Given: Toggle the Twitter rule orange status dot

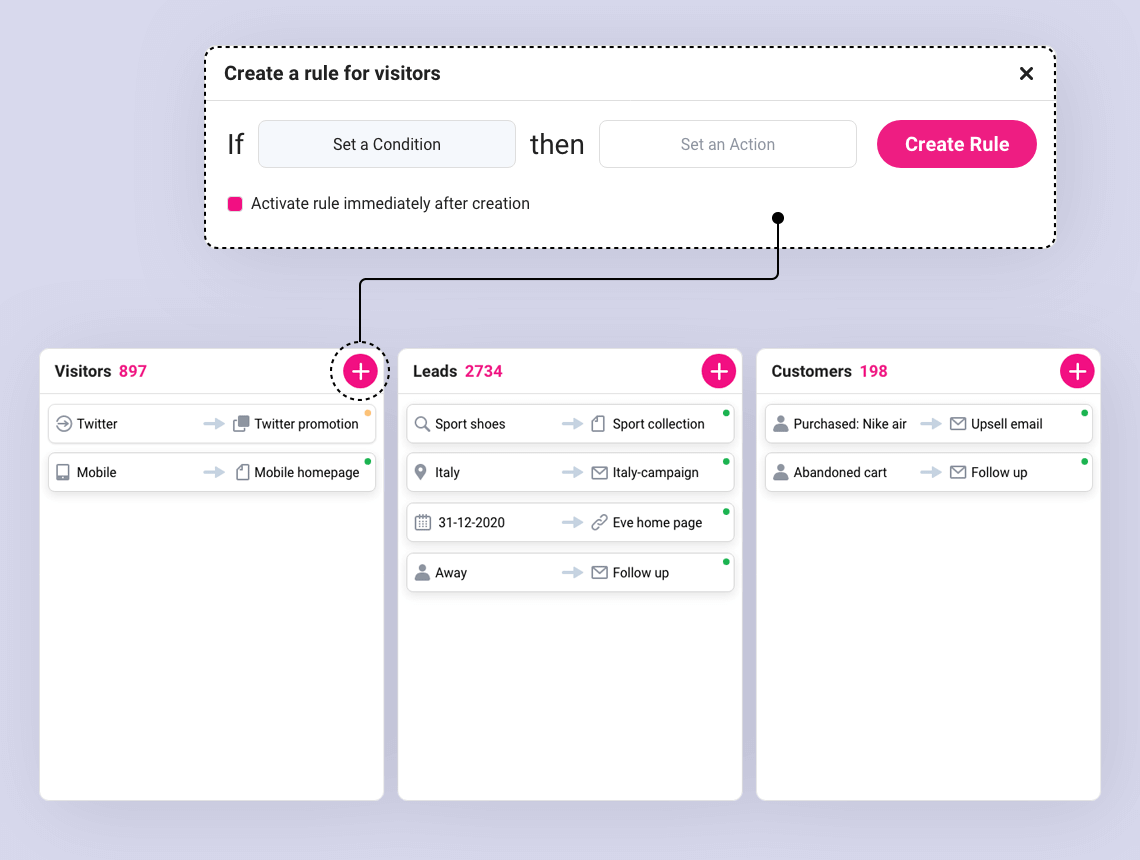Looking at the screenshot, I should pos(368,413).
